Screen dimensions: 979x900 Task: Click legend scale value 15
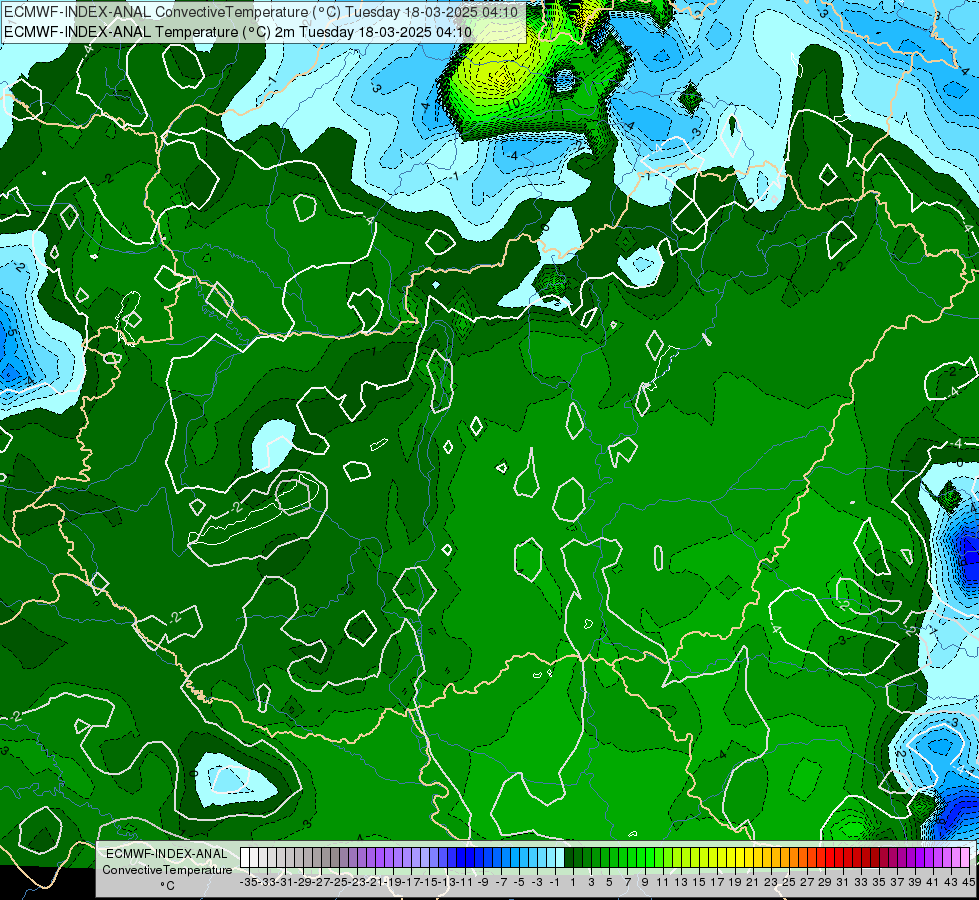[699, 882]
